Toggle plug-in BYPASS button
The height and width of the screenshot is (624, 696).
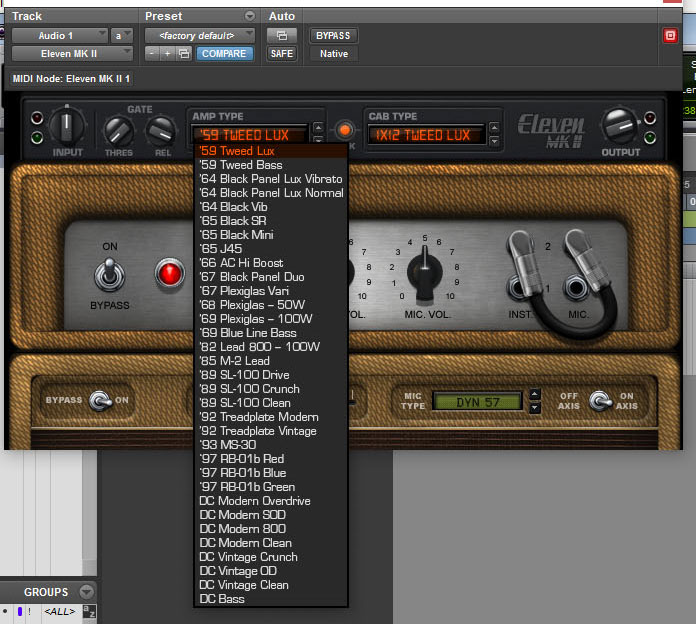pos(333,36)
